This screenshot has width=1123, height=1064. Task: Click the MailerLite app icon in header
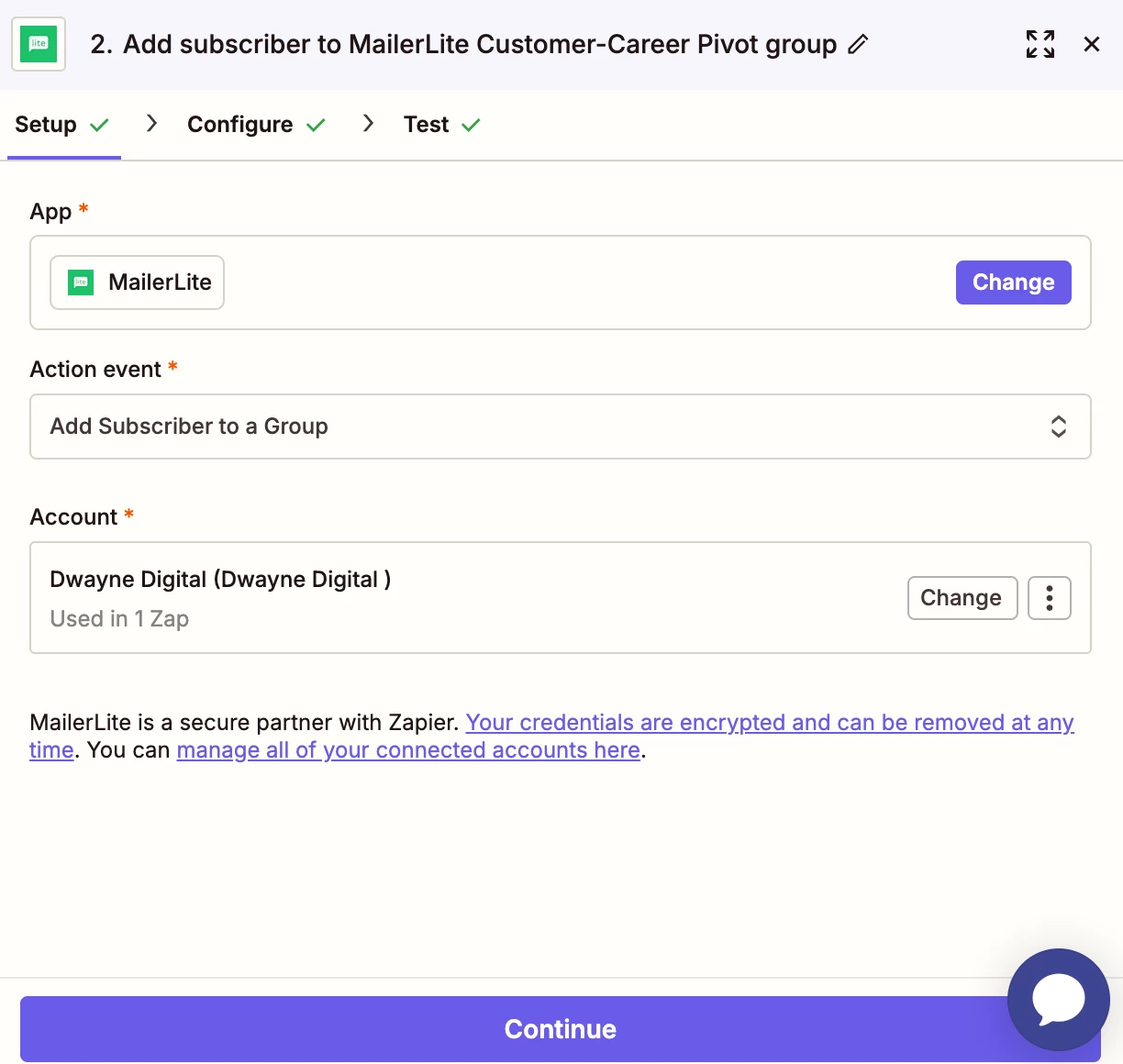click(x=39, y=44)
